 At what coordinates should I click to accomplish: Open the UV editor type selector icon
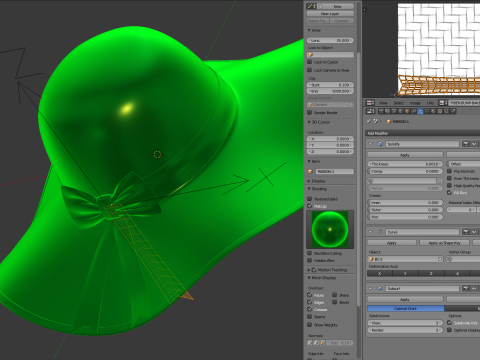pyautogui.click(x=370, y=103)
